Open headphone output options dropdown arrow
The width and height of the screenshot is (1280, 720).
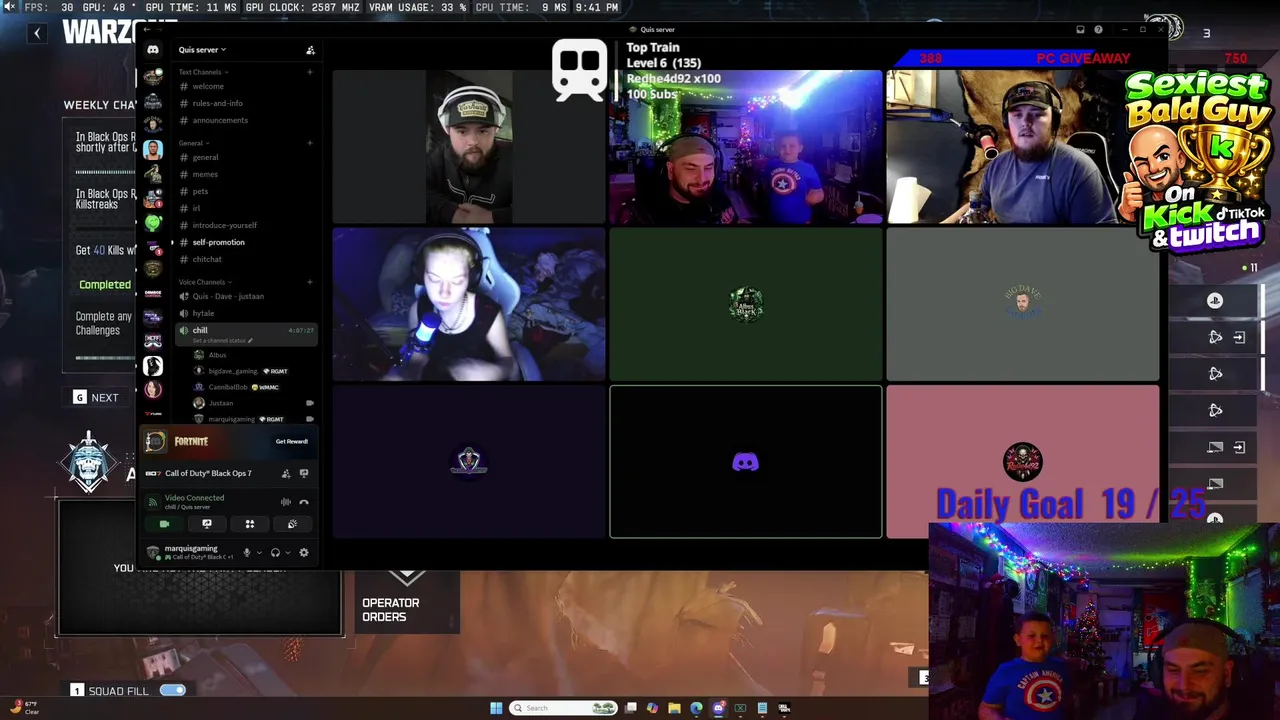(287, 552)
